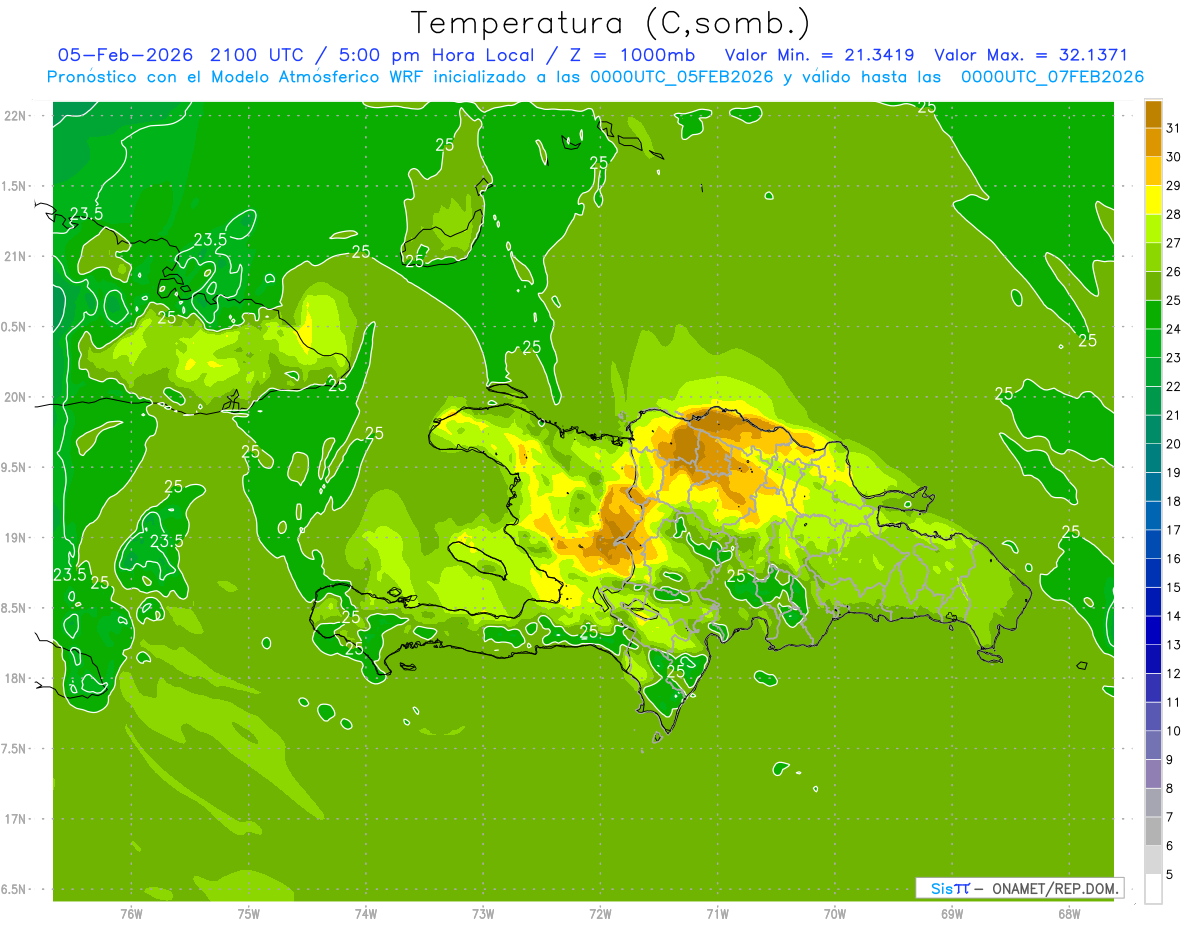Click the '73W' longitude axis label
The height and width of the screenshot is (927, 1200).
click(x=483, y=913)
